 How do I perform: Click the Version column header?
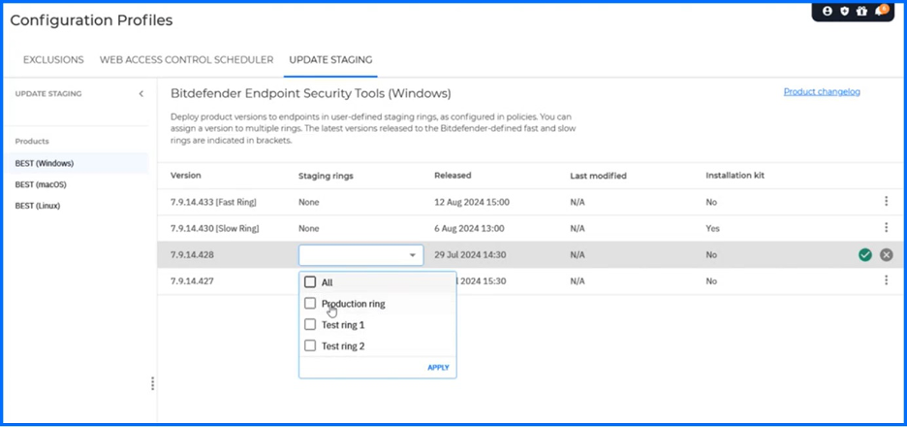point(186,175)
